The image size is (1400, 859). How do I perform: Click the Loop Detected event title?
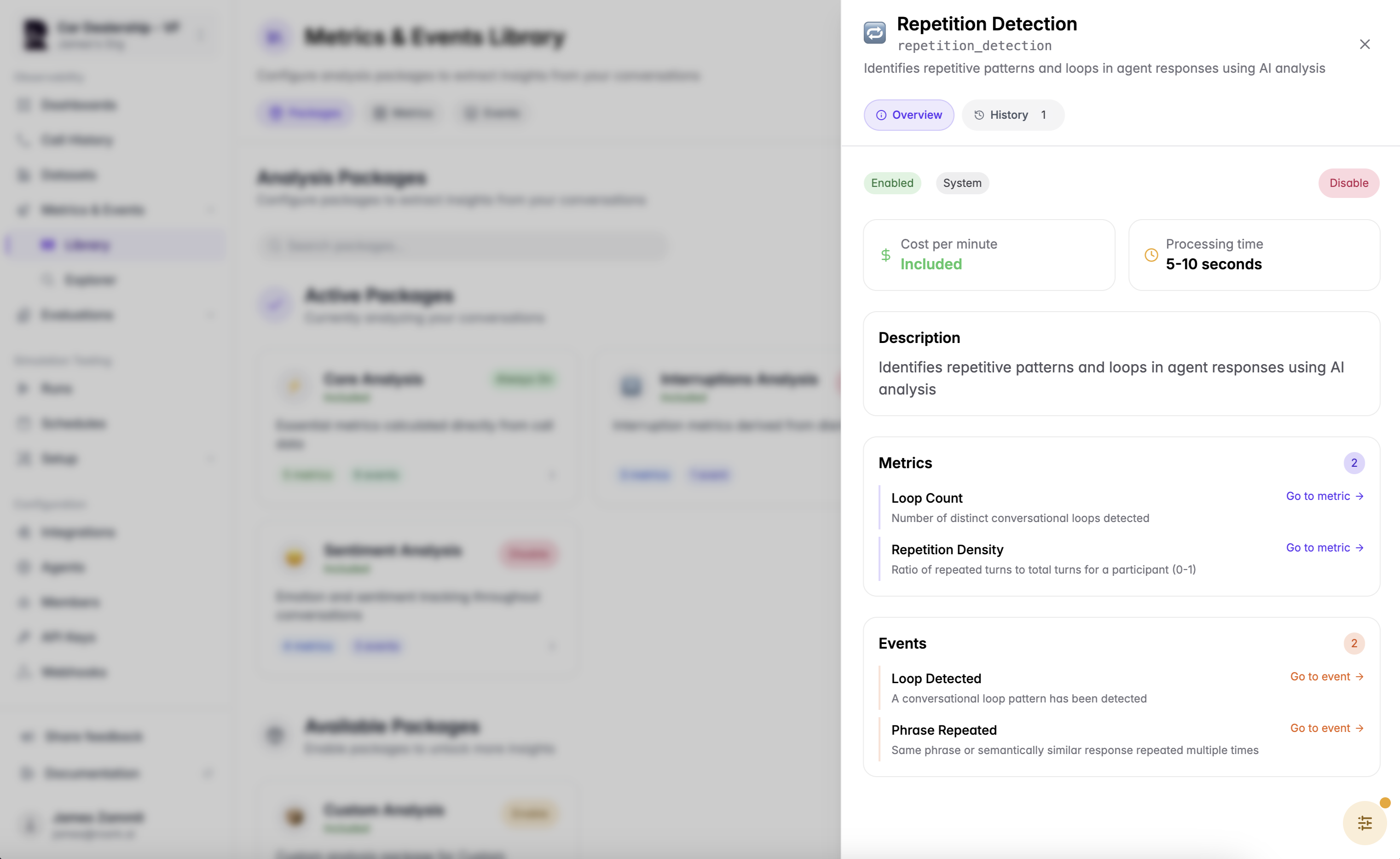click(x=936, y=678)
